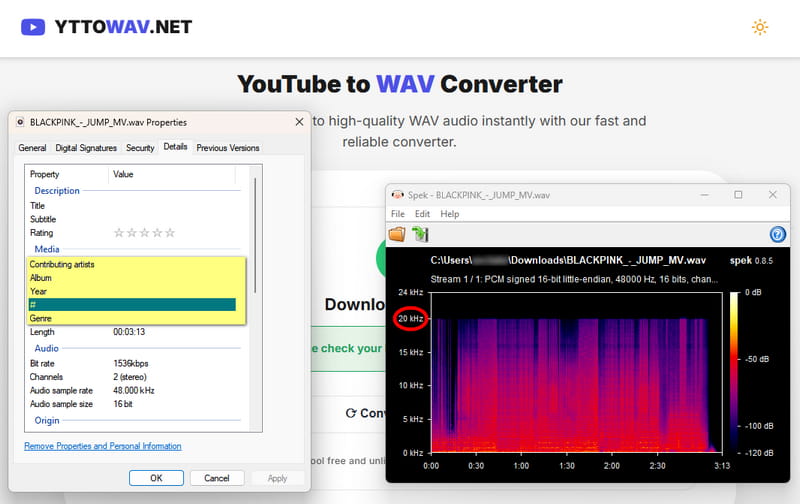The width and height of the screenshot is (800, 504).
Task: Toggle the sun light-mode theme icon
Action: point(760,27)
